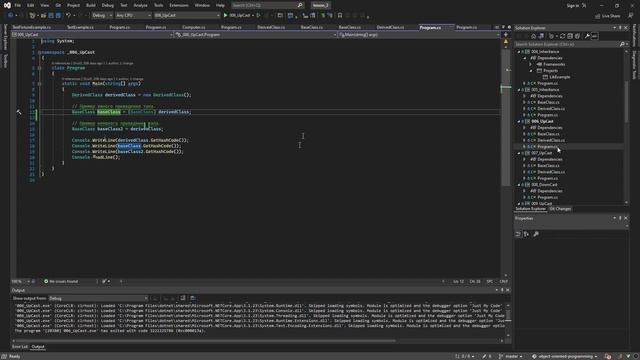Click the bookmark icon in the toolbar
Screen dimensions: 640x360
click(340, 16)
